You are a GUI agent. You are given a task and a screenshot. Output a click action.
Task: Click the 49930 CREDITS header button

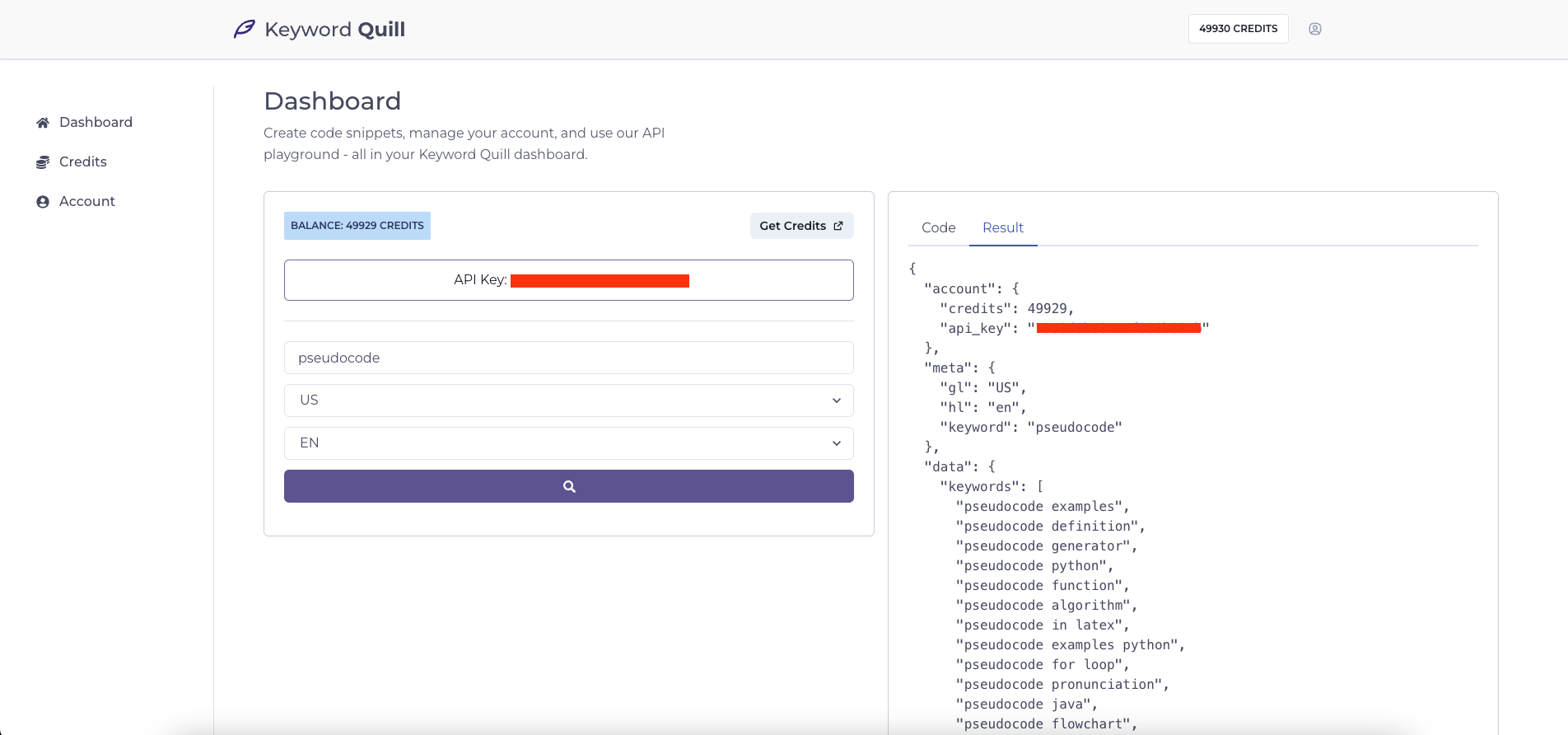tap(1239, 29)
